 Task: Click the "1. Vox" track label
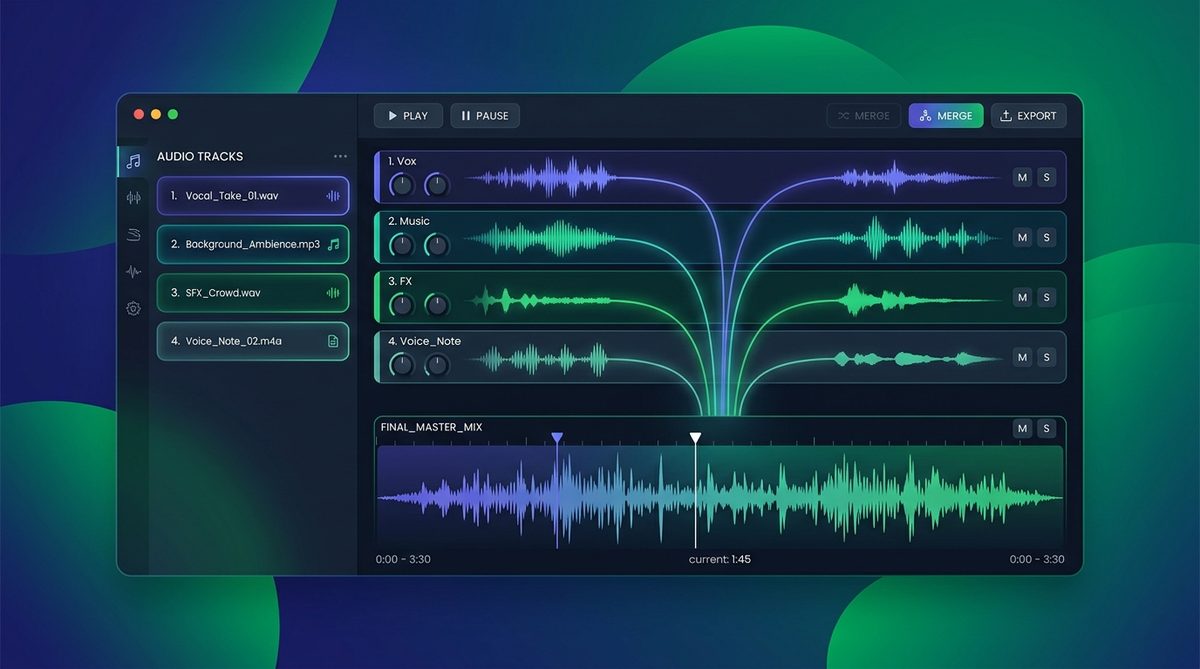402,161
